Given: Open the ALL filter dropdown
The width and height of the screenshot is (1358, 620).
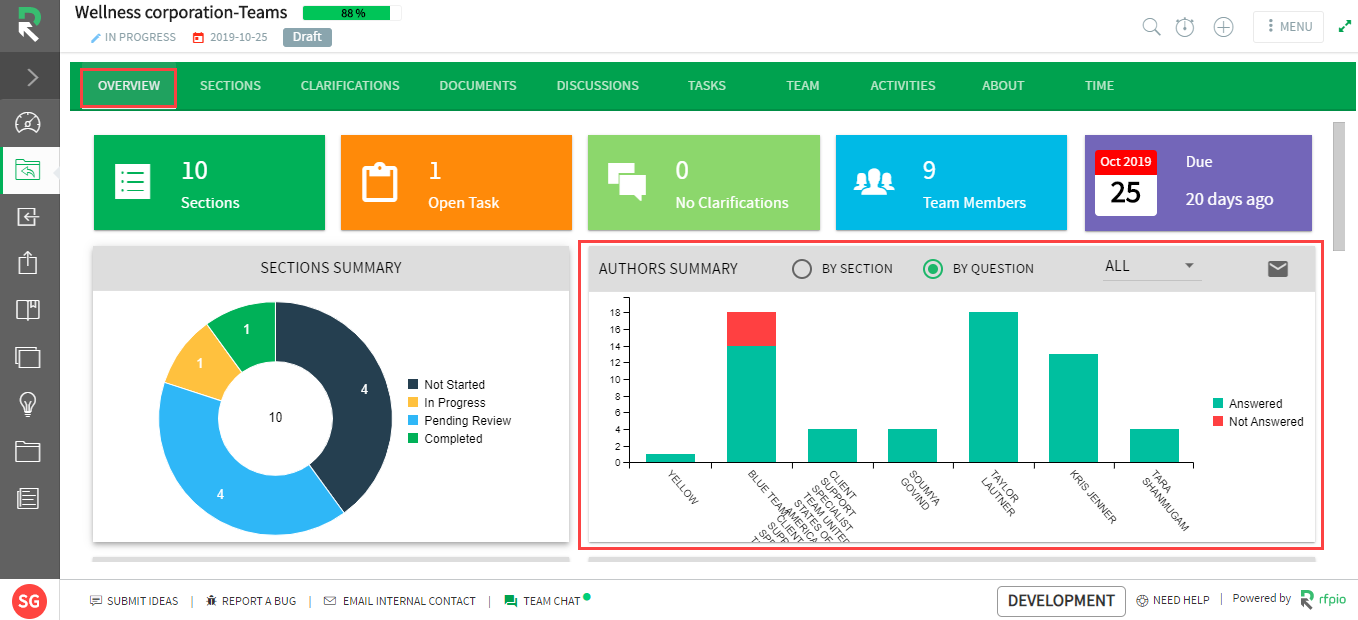Looking at the screenshot, I should (x=1152, y=267).
